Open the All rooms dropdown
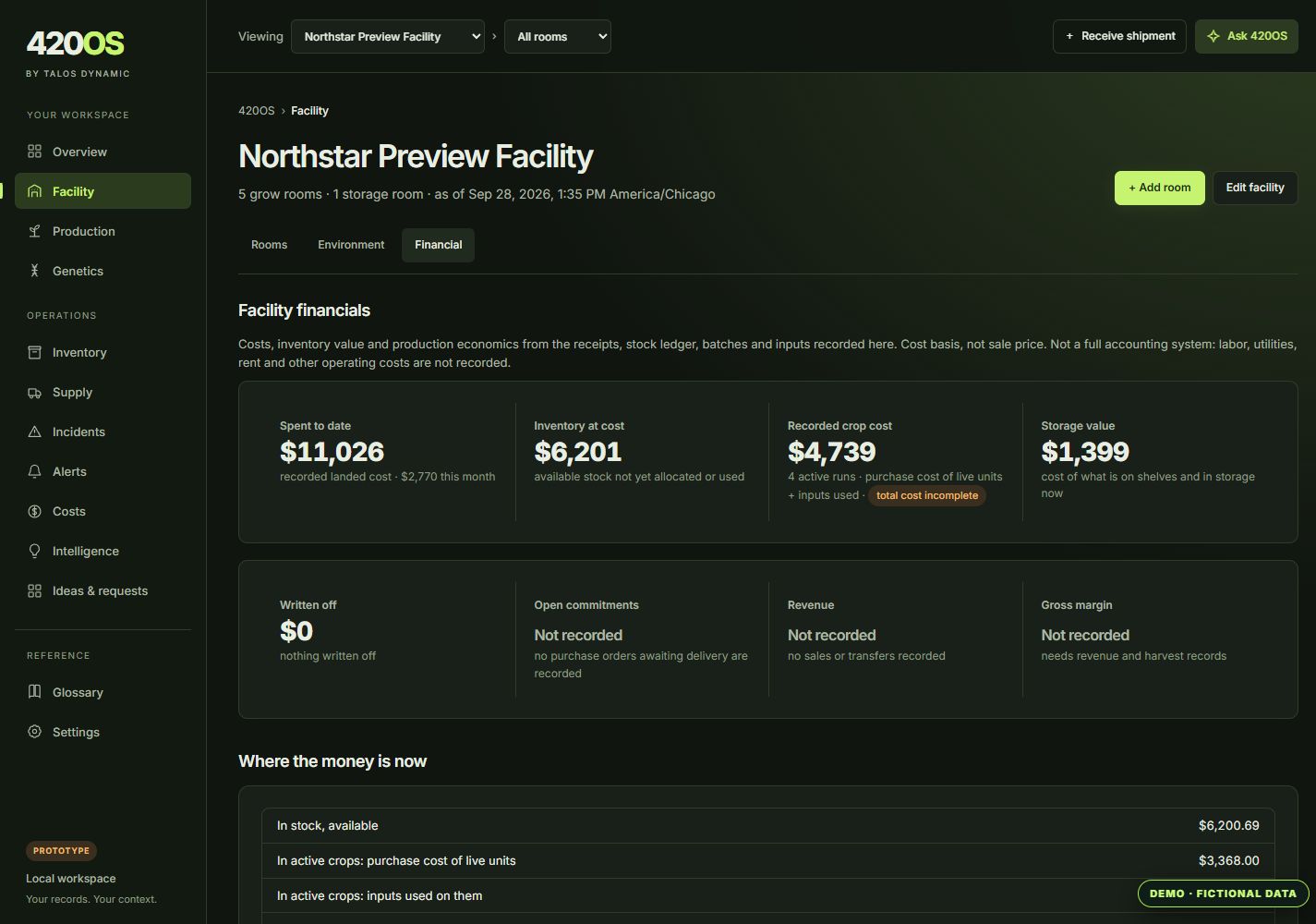 click(x=558, y=36)
